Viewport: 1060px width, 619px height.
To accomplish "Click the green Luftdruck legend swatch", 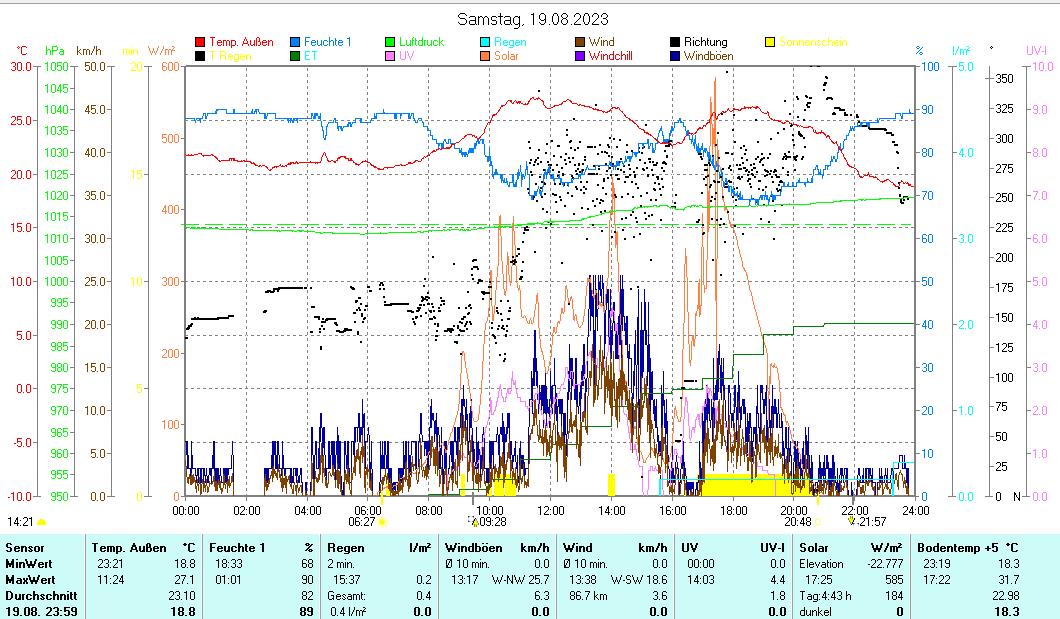I will pyautogui.click(x=390, y=43).
